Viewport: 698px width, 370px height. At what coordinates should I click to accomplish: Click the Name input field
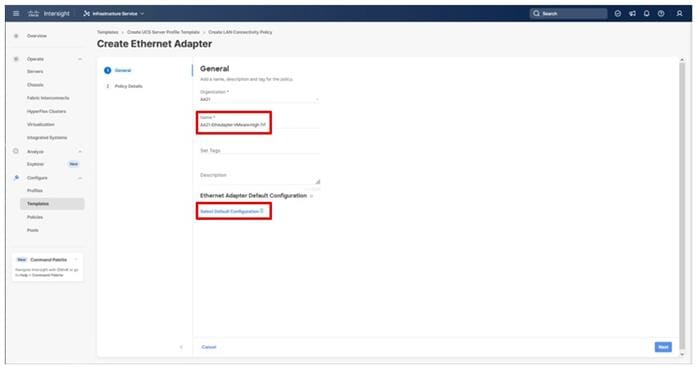click(260, 125)
